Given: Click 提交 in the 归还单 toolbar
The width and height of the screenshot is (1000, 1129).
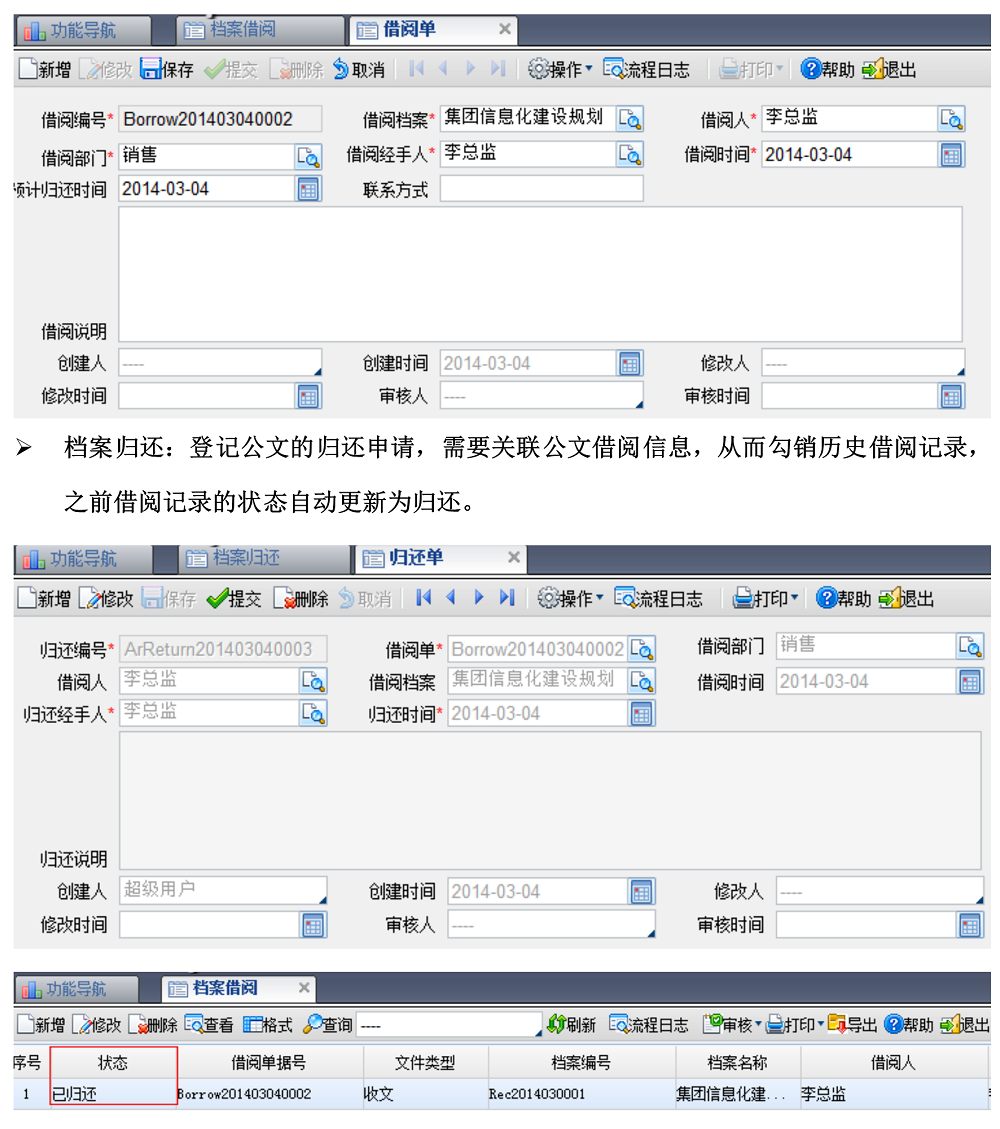Looking at the screenshot, I should click(x=233, y=598).
